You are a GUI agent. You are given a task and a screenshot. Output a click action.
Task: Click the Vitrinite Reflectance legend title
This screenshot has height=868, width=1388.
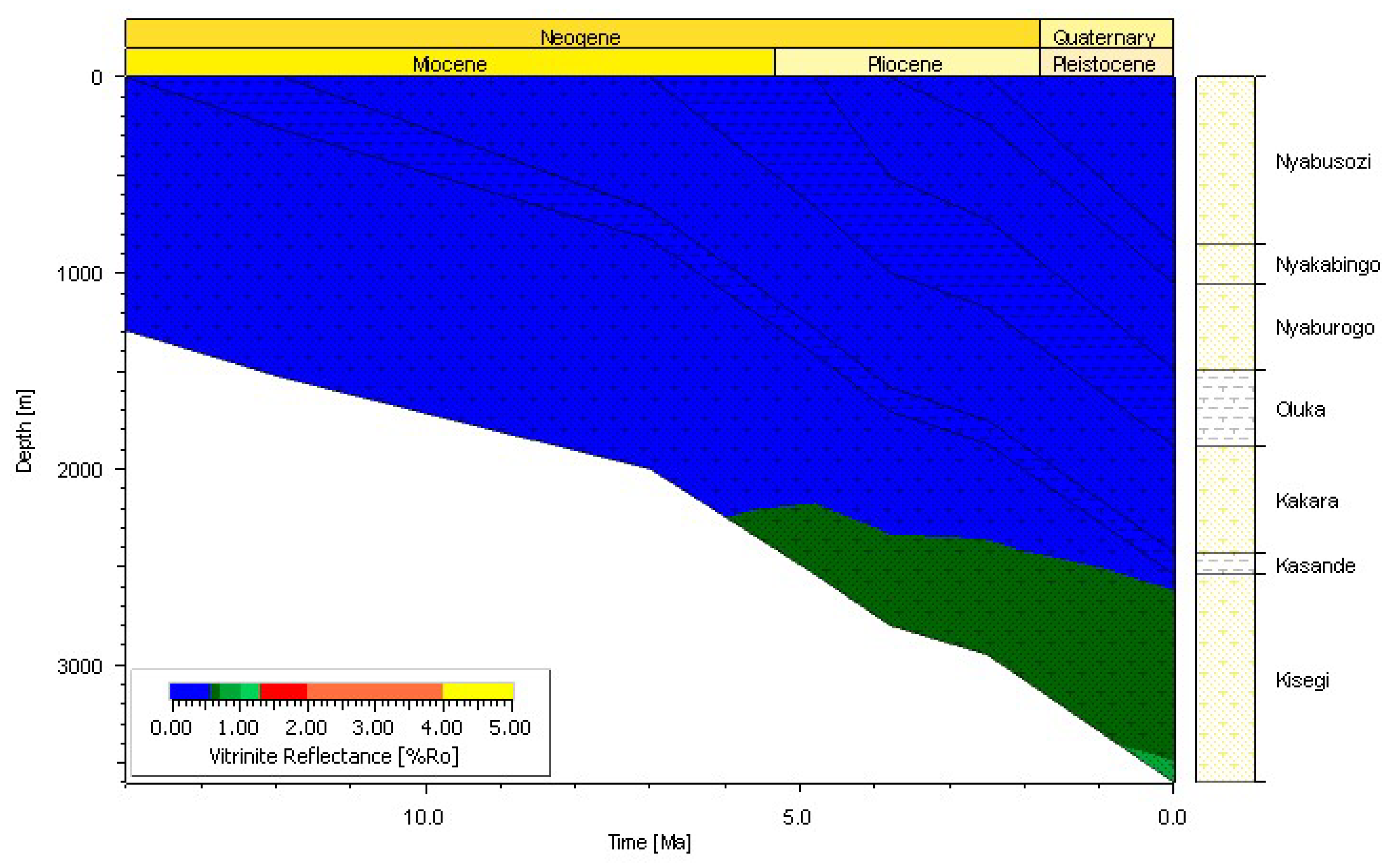(x=334, y=756)
